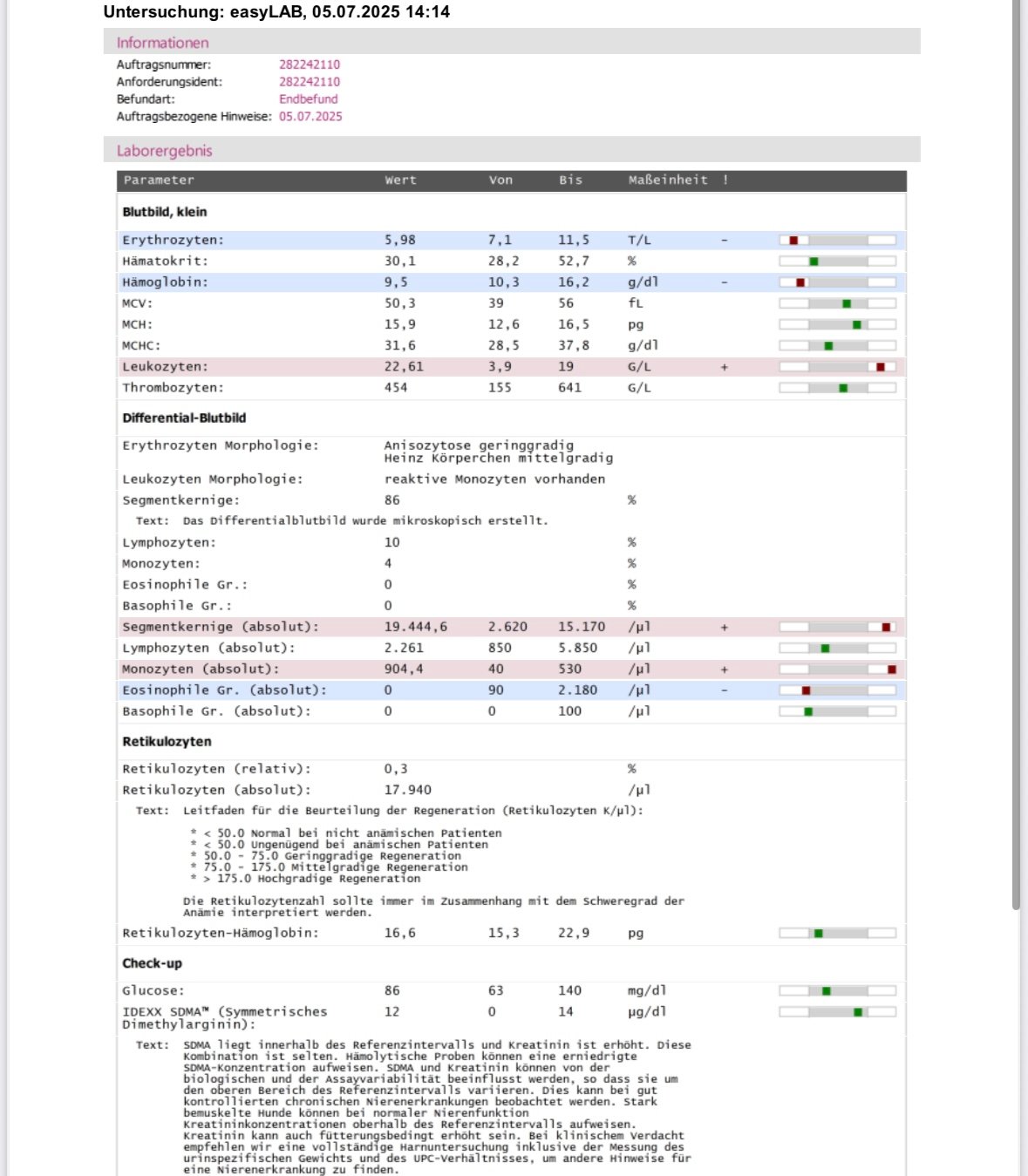
Task: Click the Retikulozyten absolute value '17.940'
Action: pos(408,791)
